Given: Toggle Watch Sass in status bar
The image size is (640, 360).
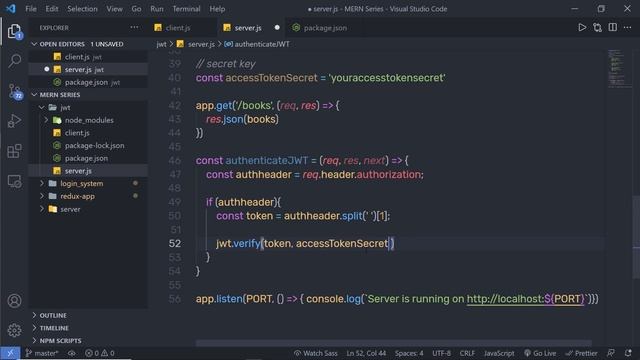Looking at the screenshot, I should point(316,353).
